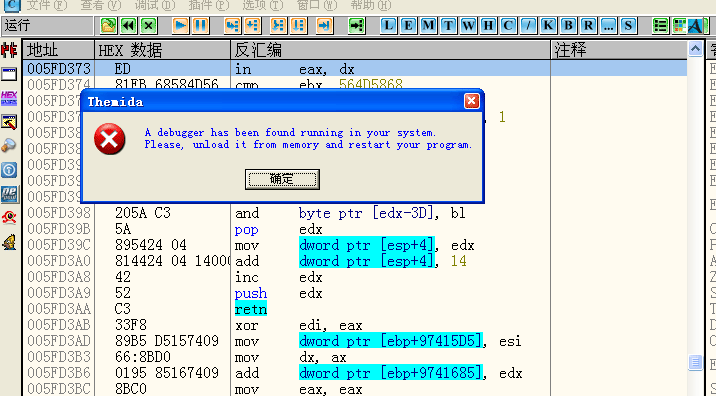Select row at address 005FD3BC

(x=355, y=389)
